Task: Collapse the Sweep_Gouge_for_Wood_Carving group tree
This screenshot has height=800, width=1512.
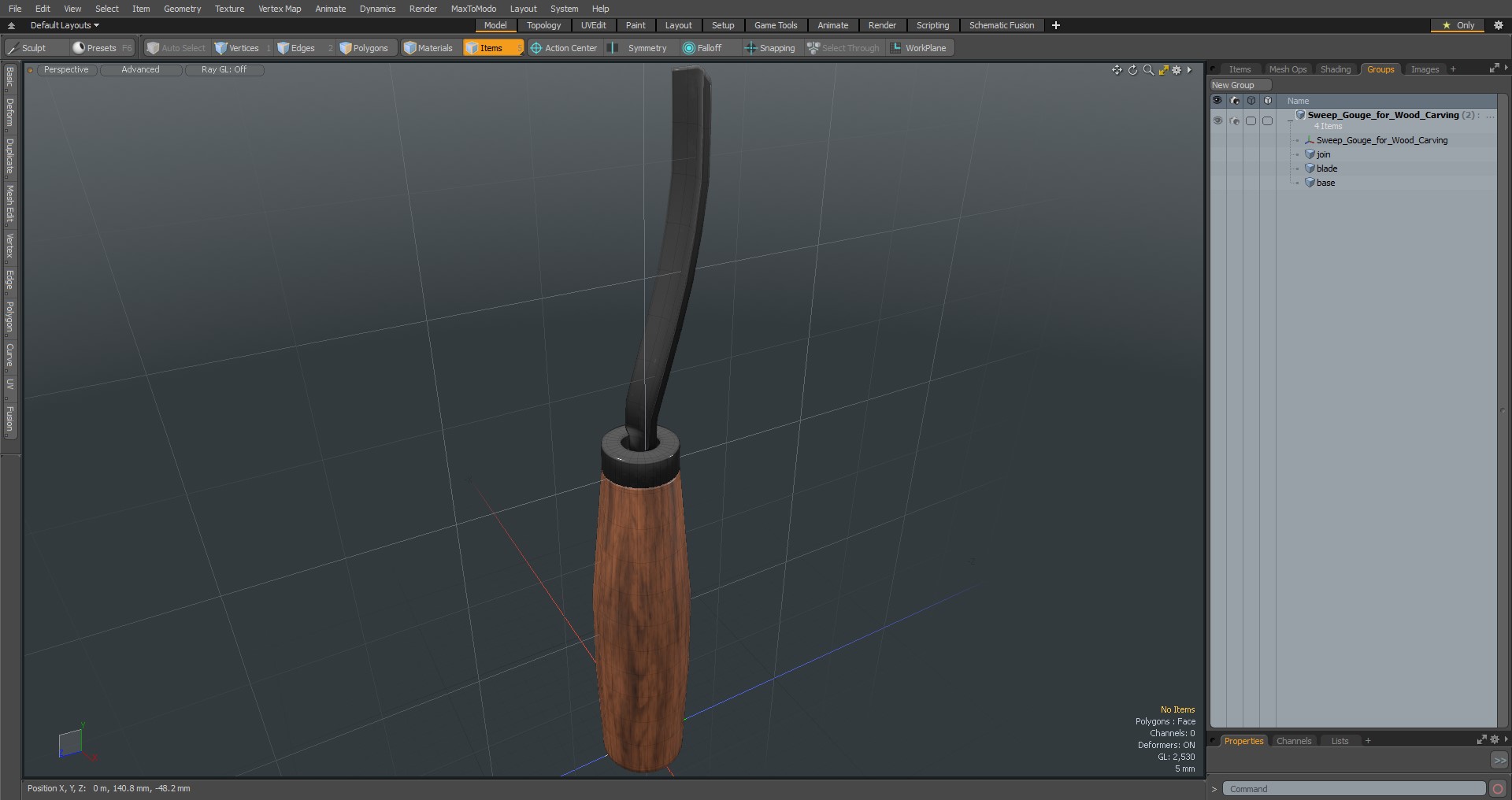Action: [1290, 120]
